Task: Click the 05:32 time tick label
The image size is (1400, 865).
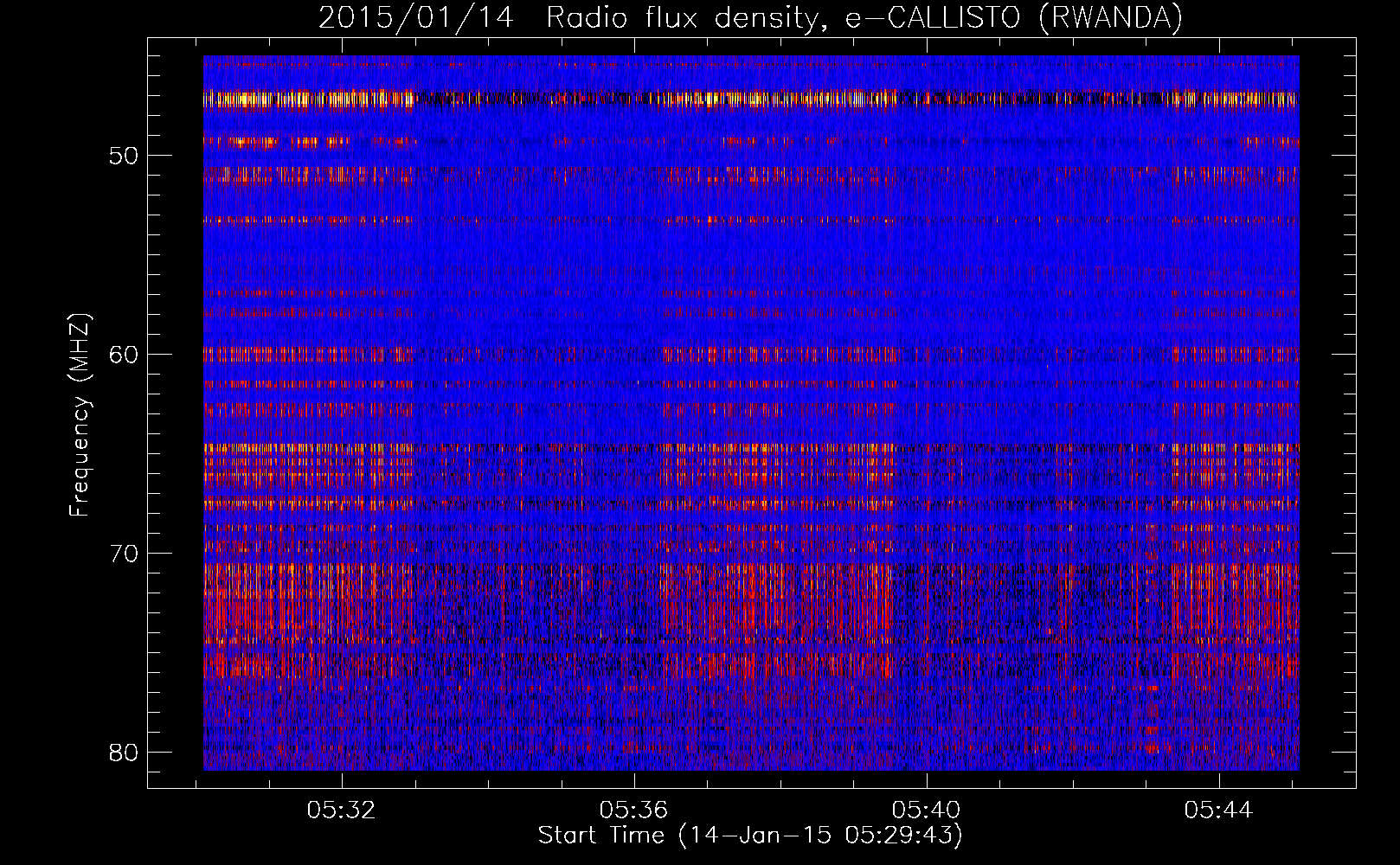Action: 342,811
